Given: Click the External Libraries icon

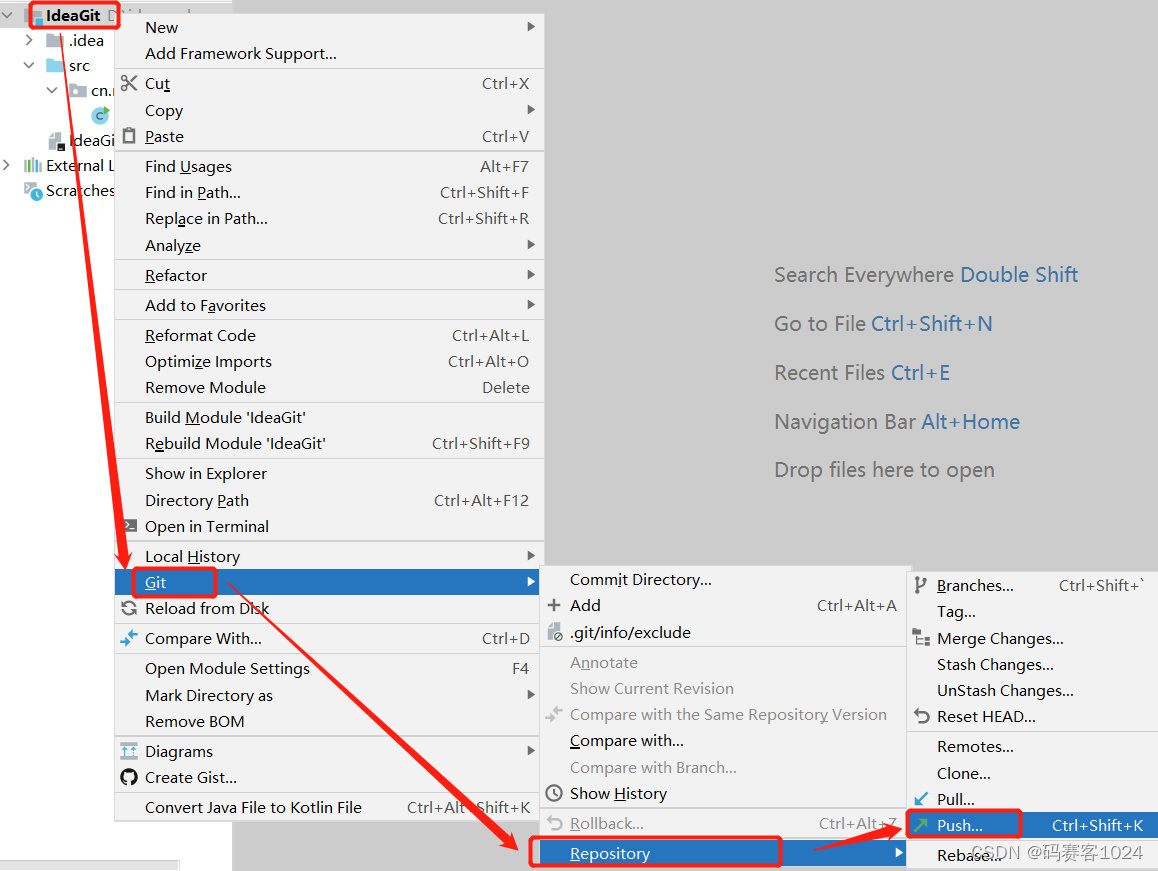Looking at the screenshot, I should coord(32,165).
